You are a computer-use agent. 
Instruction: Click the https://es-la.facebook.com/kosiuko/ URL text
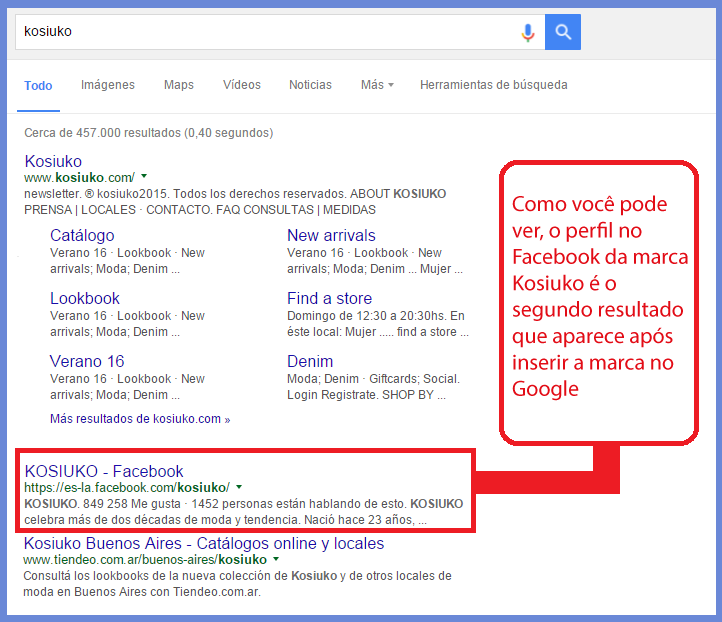(127, 488)
